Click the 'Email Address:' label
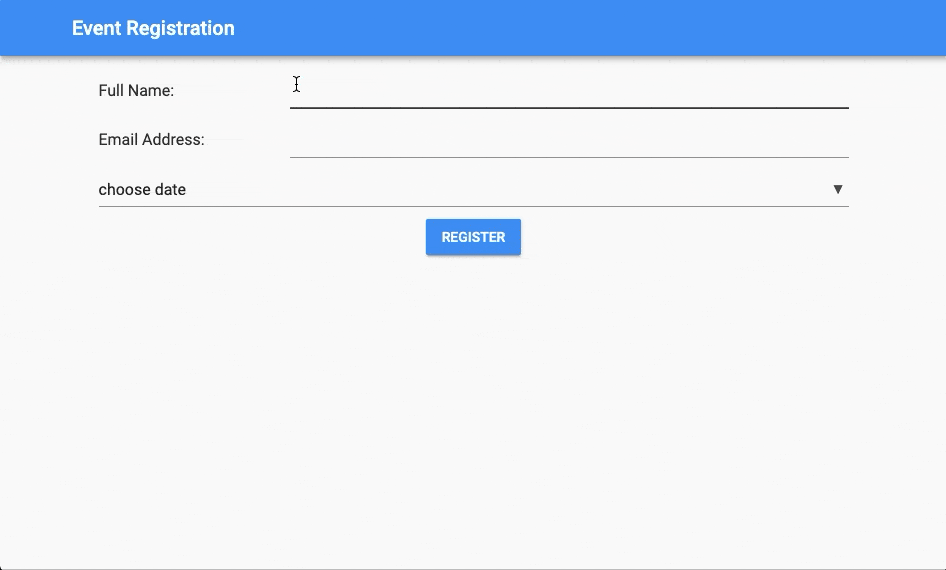Screen dimensions: 946x570 pyautogui.click(x=151, y=140)
